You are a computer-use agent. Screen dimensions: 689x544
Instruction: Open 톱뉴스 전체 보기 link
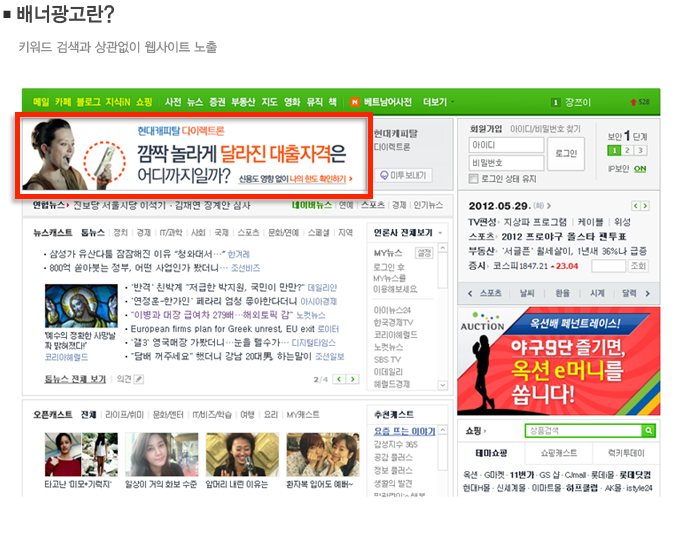coord(75,379)
